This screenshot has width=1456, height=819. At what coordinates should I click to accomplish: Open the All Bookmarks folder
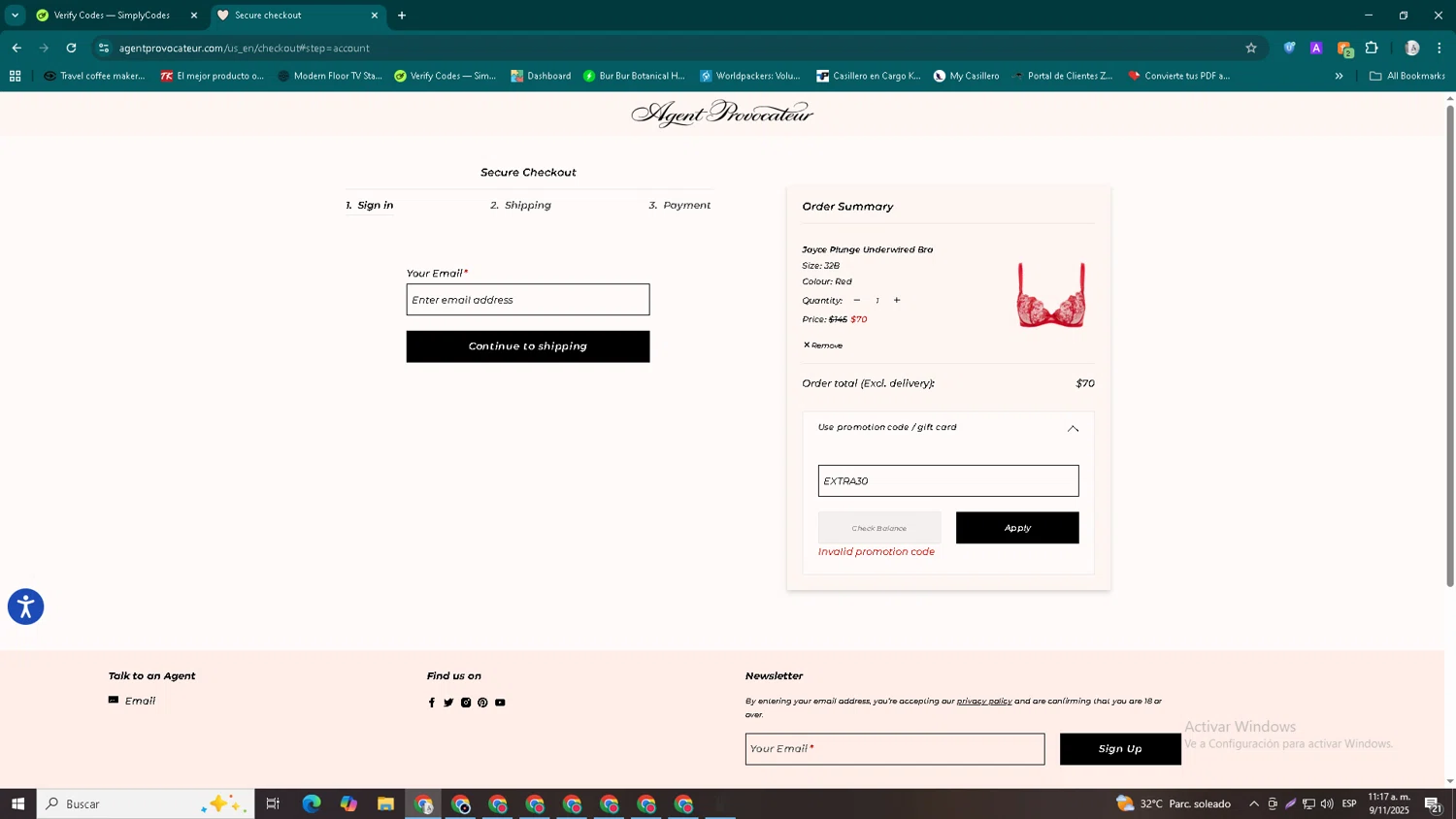tap(1406, 76)
